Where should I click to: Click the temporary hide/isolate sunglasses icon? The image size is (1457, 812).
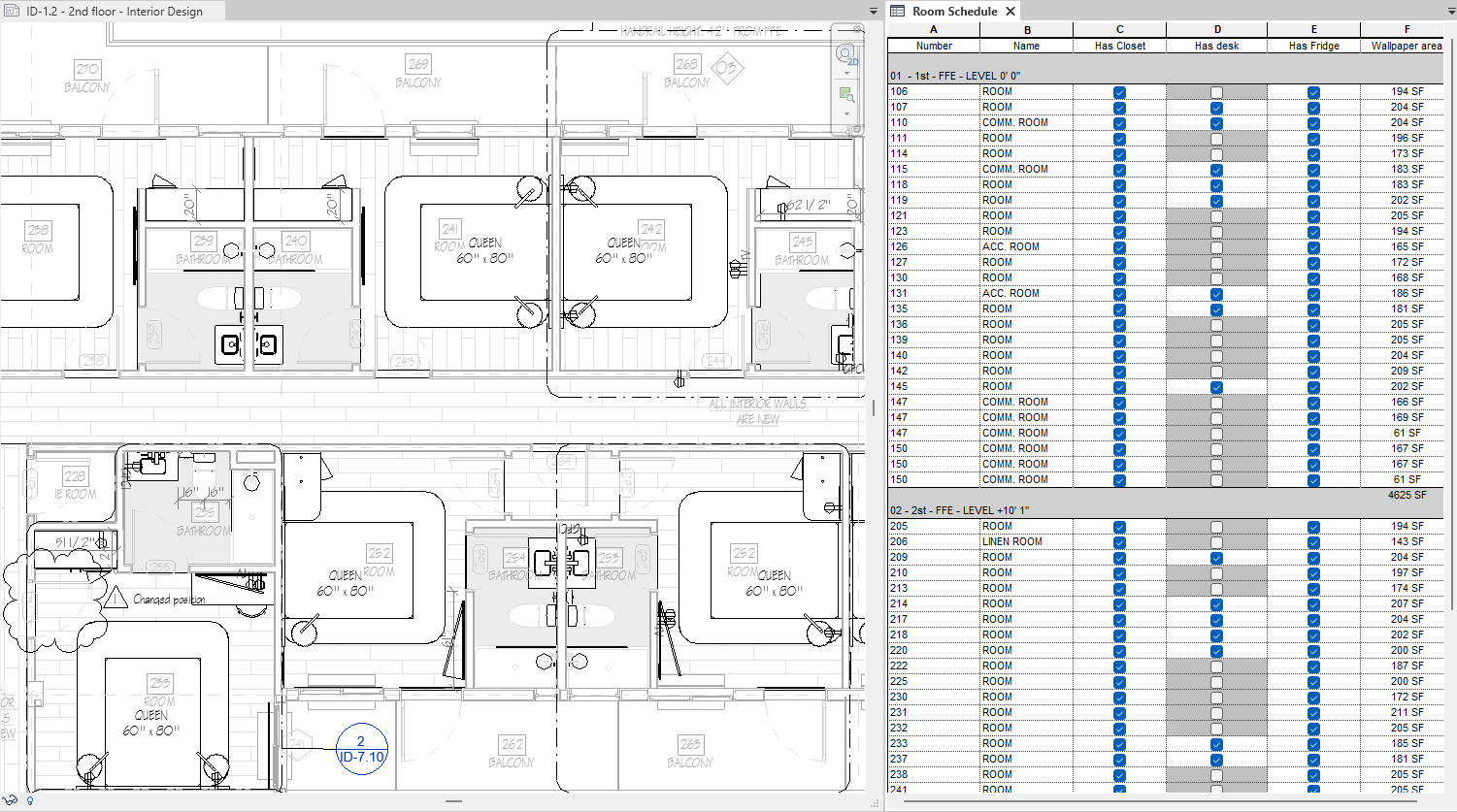pos(12,801)
